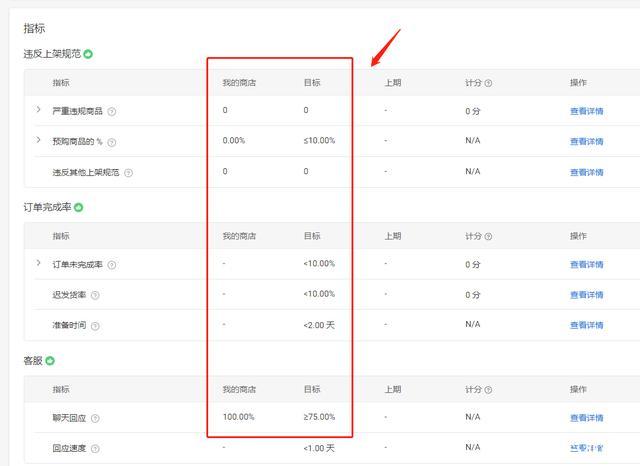Click the 指标 page heading
The height and width of the screenshot is (466, 640).
34,29
